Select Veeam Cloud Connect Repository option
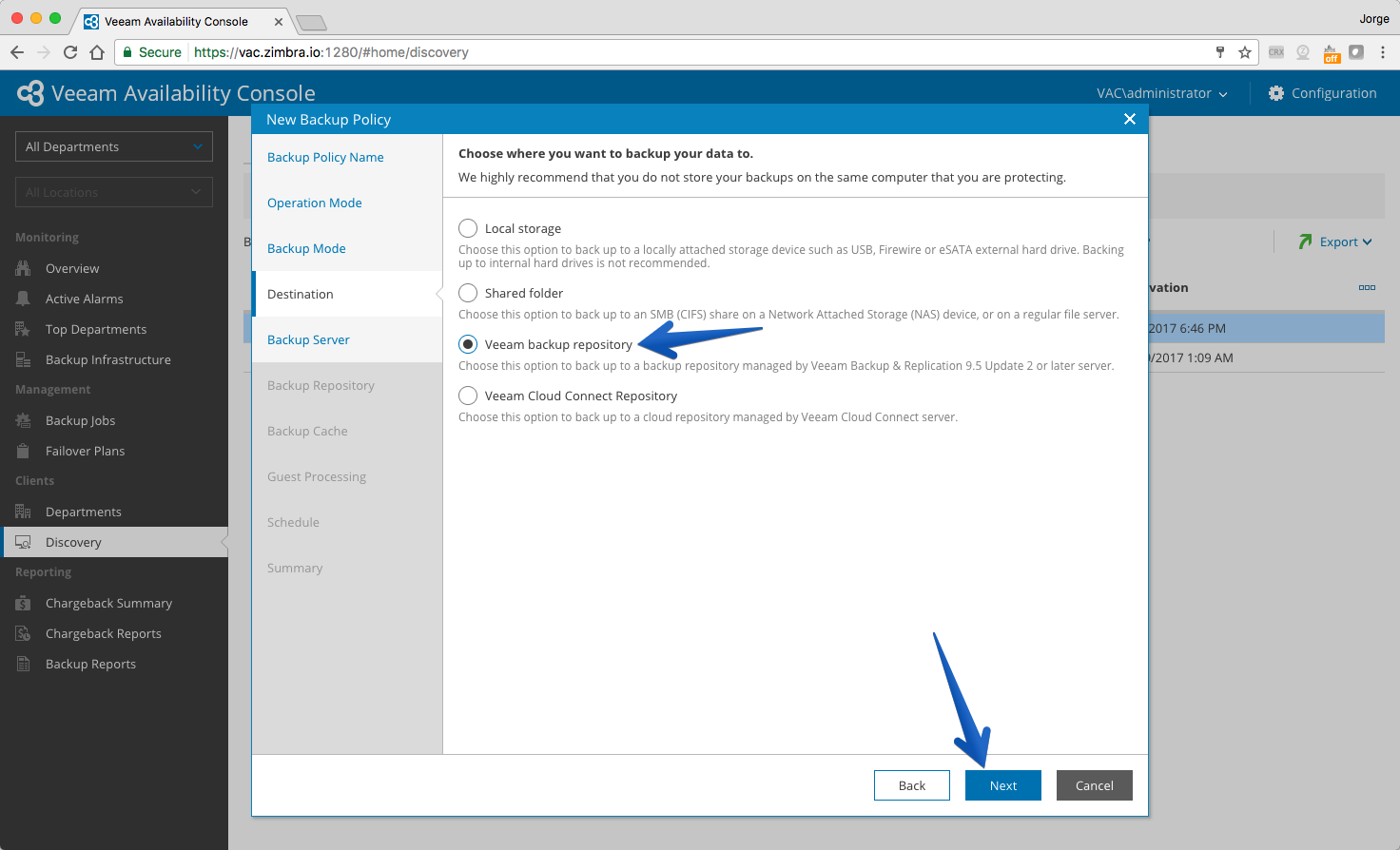The image size is (1400, 850). click(x=468, y=396)
